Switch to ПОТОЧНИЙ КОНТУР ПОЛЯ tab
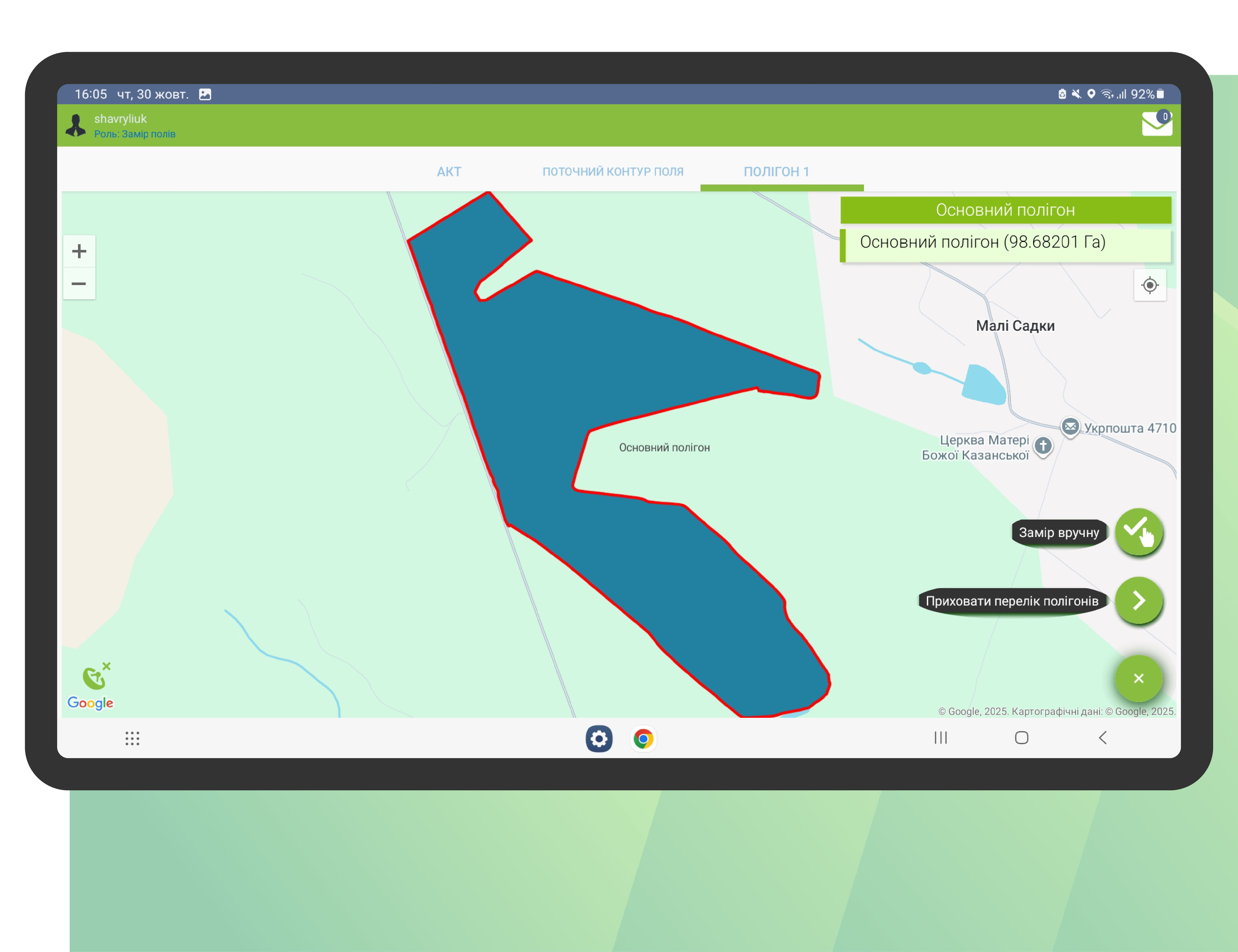 (x=613, y=172)
